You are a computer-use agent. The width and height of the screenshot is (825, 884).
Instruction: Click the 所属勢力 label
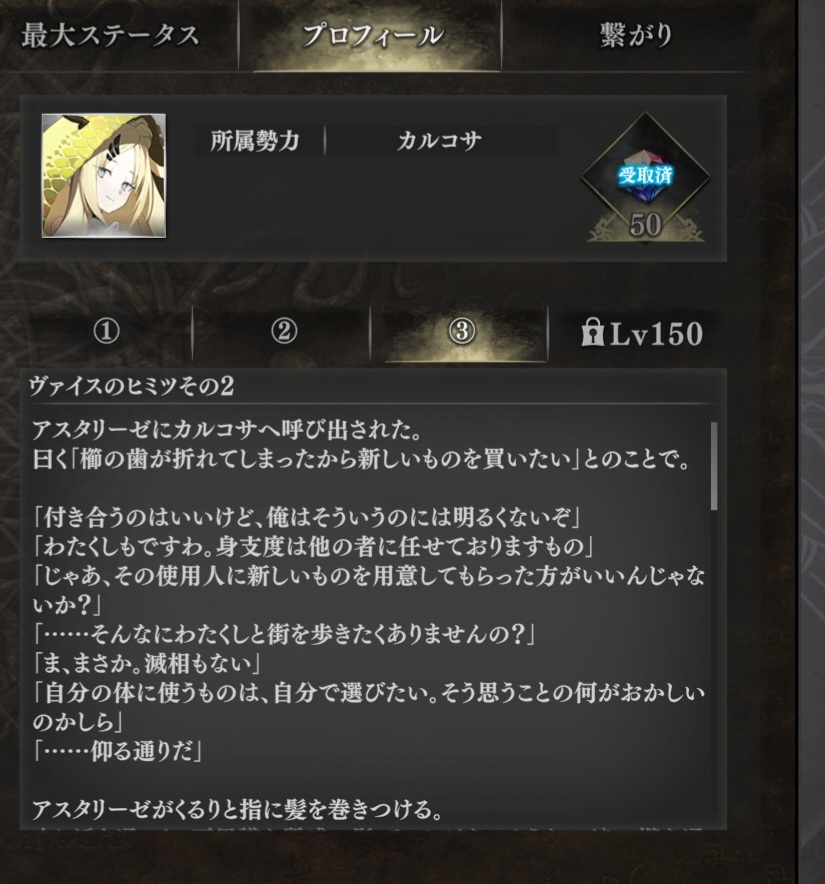pyautogui.click(x=255, y=140)
